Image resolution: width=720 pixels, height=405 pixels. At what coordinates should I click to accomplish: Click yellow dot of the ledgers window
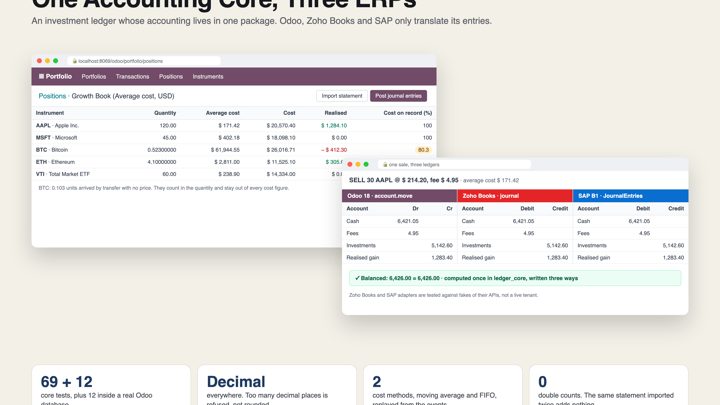[x=358, y=164]
